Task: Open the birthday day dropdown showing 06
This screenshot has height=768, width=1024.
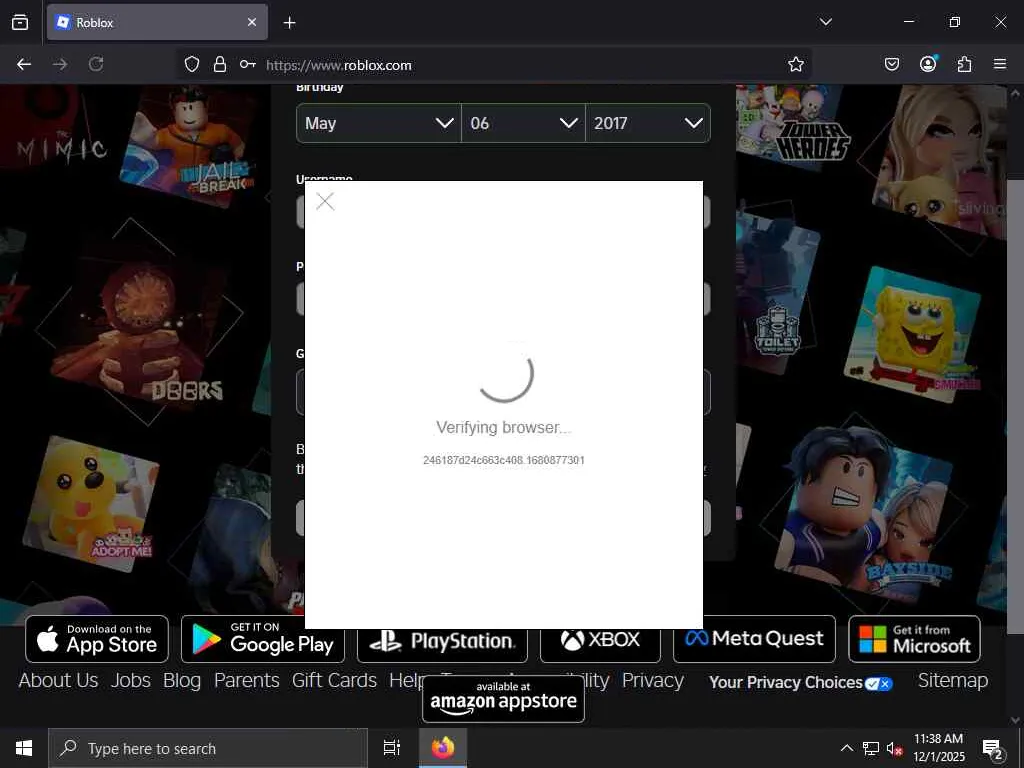Action: pos(523,123)
